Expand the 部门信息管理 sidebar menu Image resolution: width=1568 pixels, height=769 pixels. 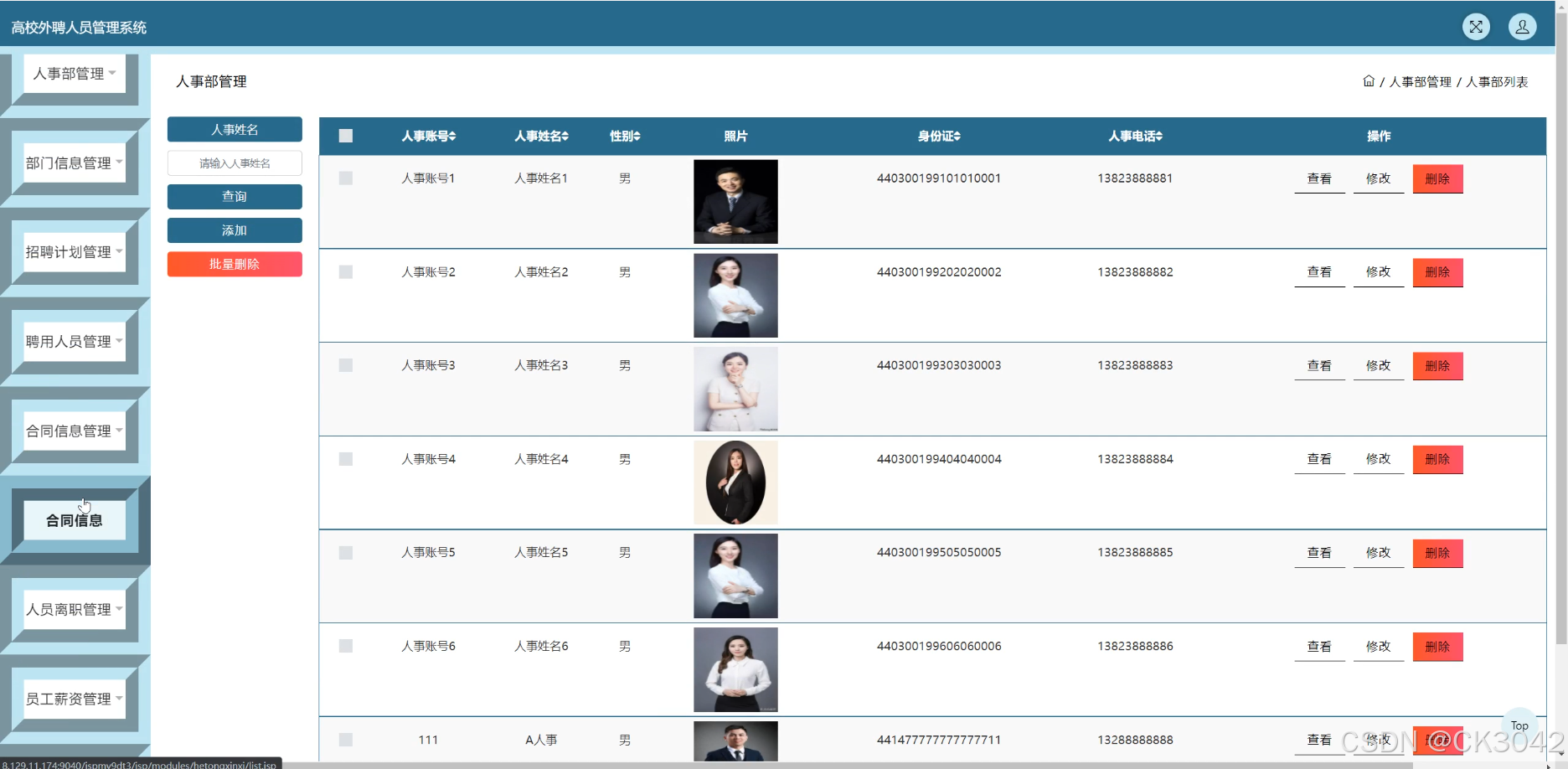pyautogui.click(x=75, y=163)
